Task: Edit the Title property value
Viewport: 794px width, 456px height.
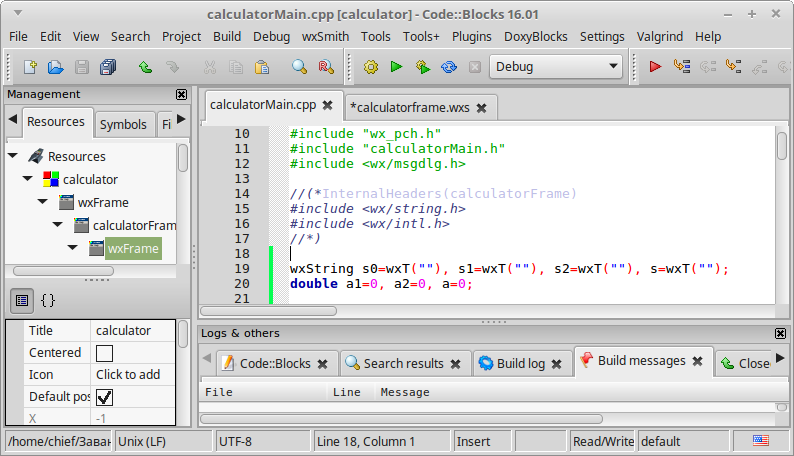Action: (x=133, y=331)
